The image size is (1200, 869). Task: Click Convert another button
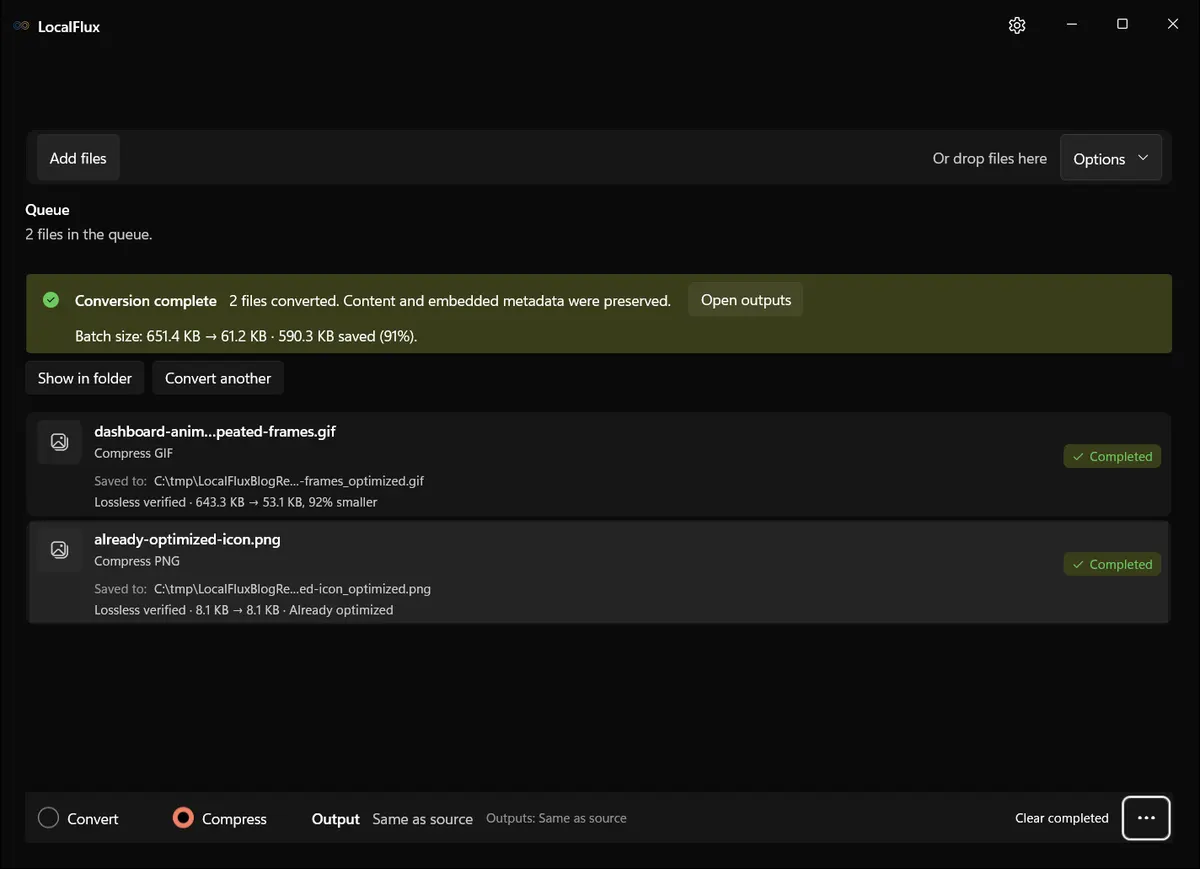point(218,378)
